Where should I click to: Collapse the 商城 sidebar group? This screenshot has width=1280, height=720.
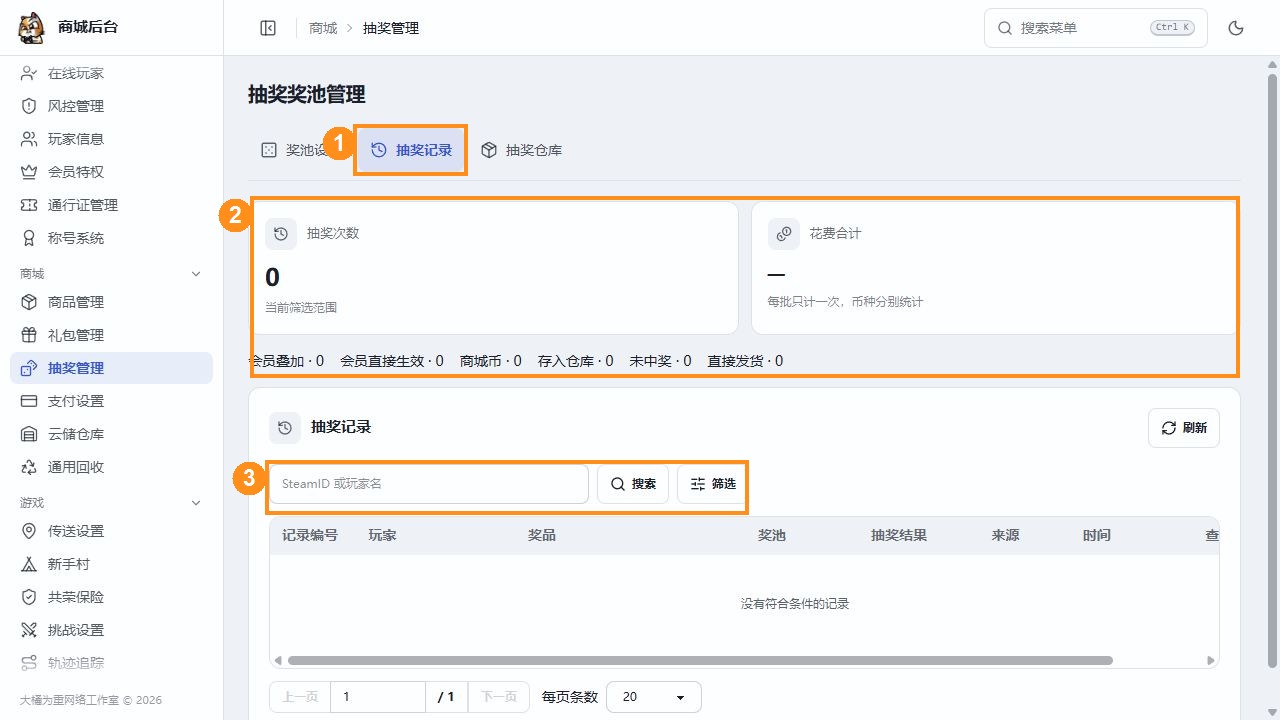click(x=196, y=274)
